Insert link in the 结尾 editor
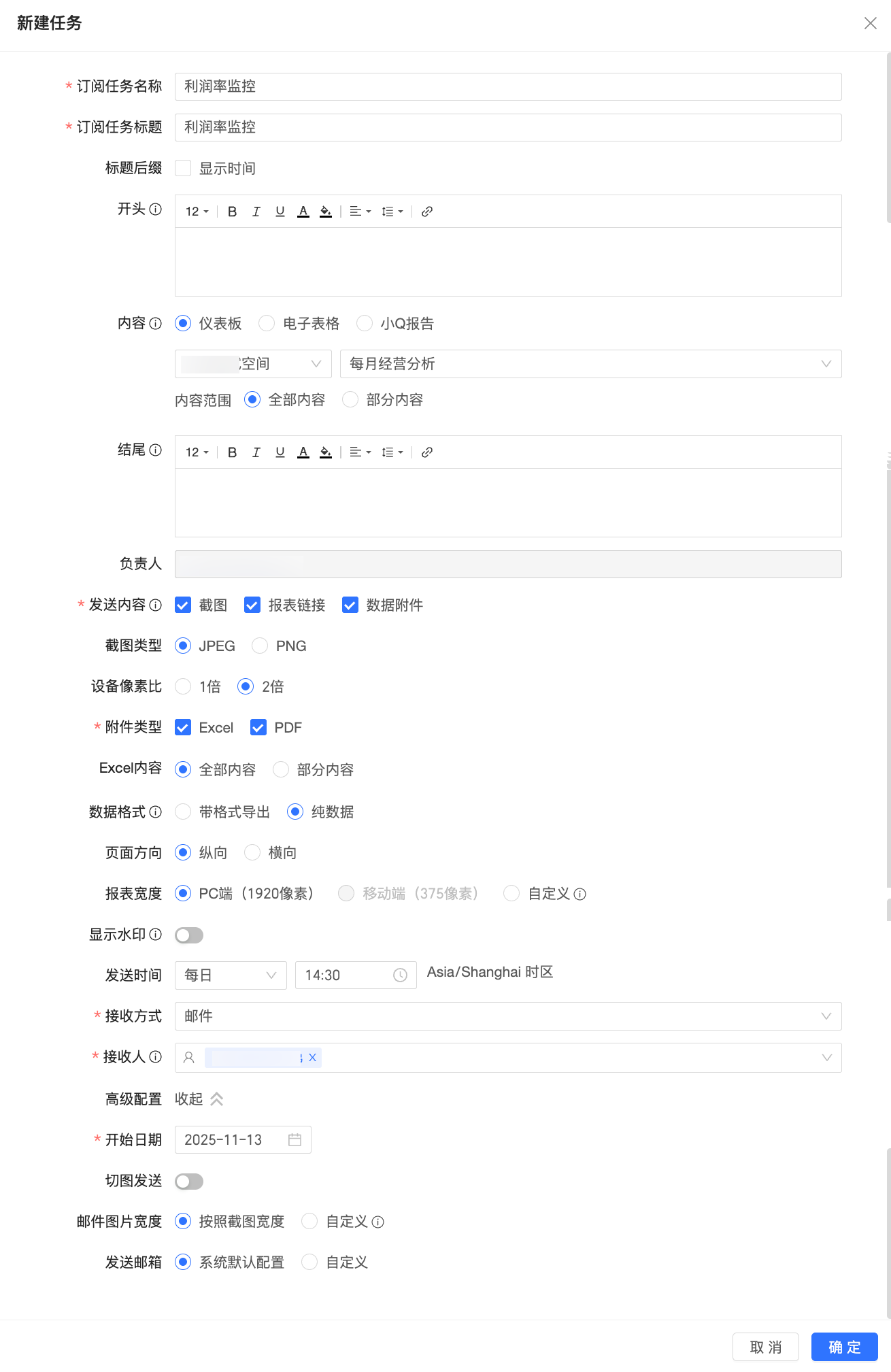Screen dimensions: 891x1372 (x=427, y=452)
